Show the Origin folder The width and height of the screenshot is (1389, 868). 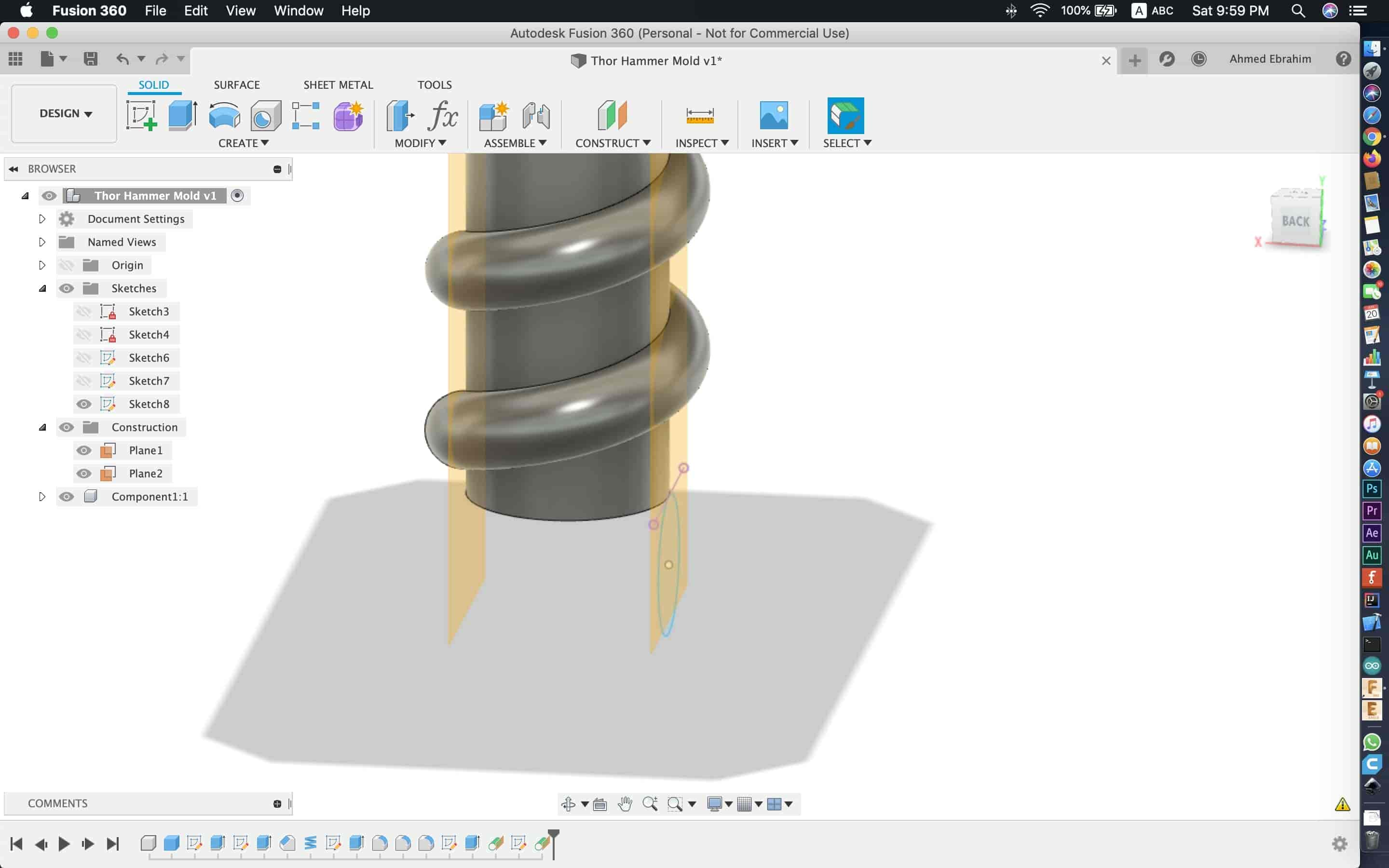67,265
